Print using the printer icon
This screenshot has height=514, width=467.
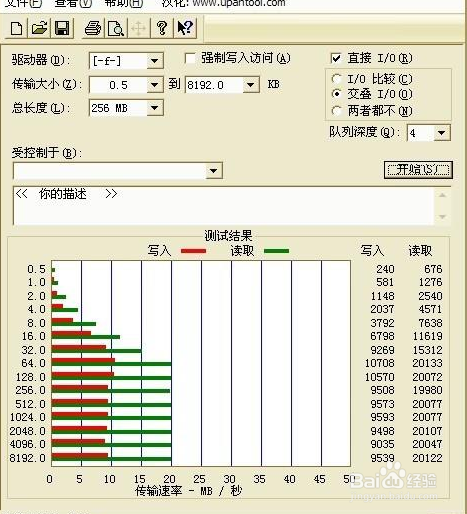pos(93,28)
